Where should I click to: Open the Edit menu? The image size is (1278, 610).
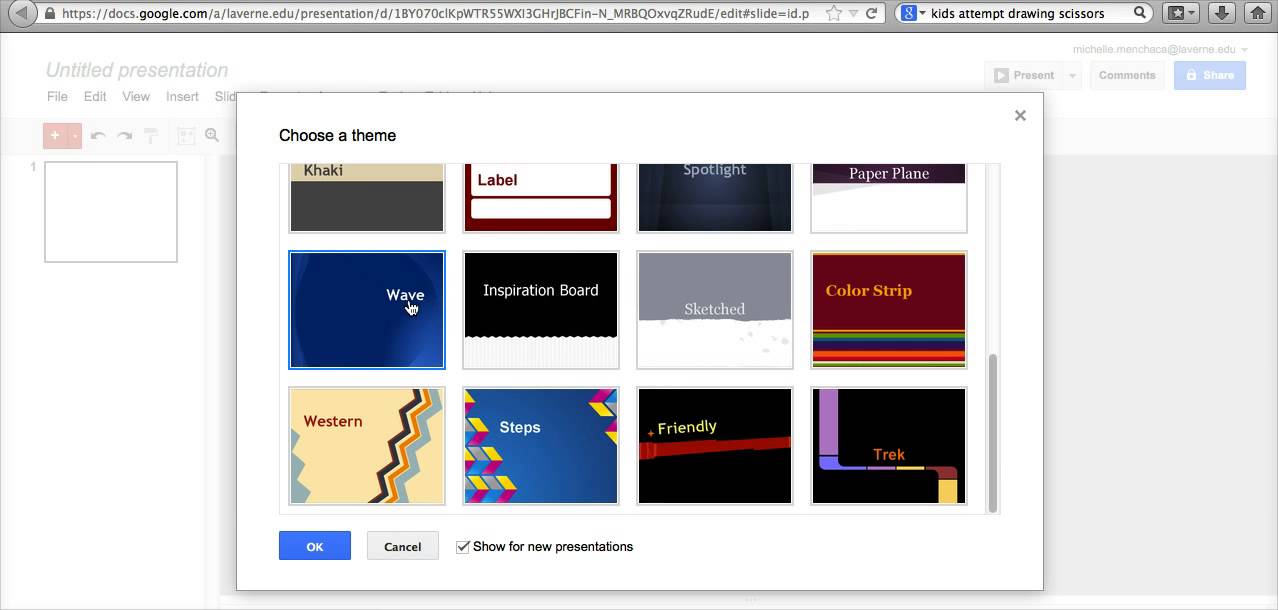(95, 96)
